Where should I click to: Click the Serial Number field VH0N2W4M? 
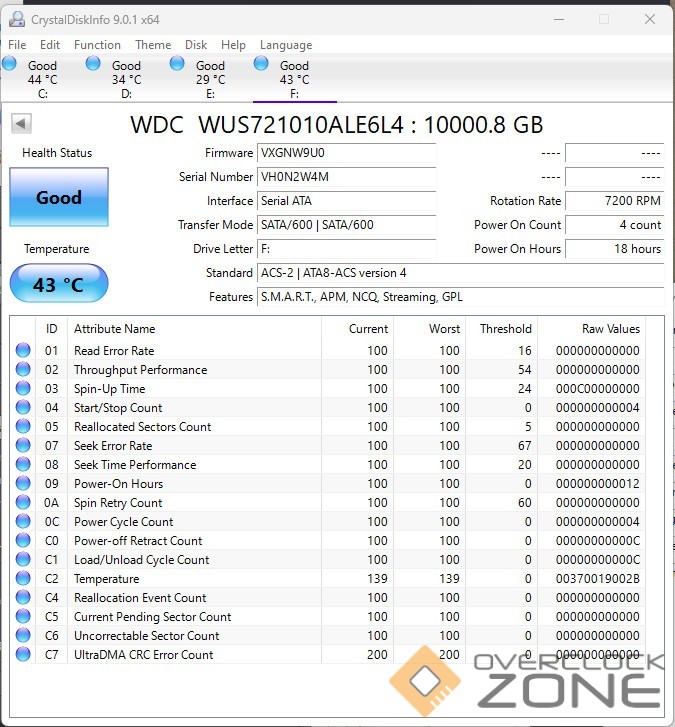click(x=347, y=177)
